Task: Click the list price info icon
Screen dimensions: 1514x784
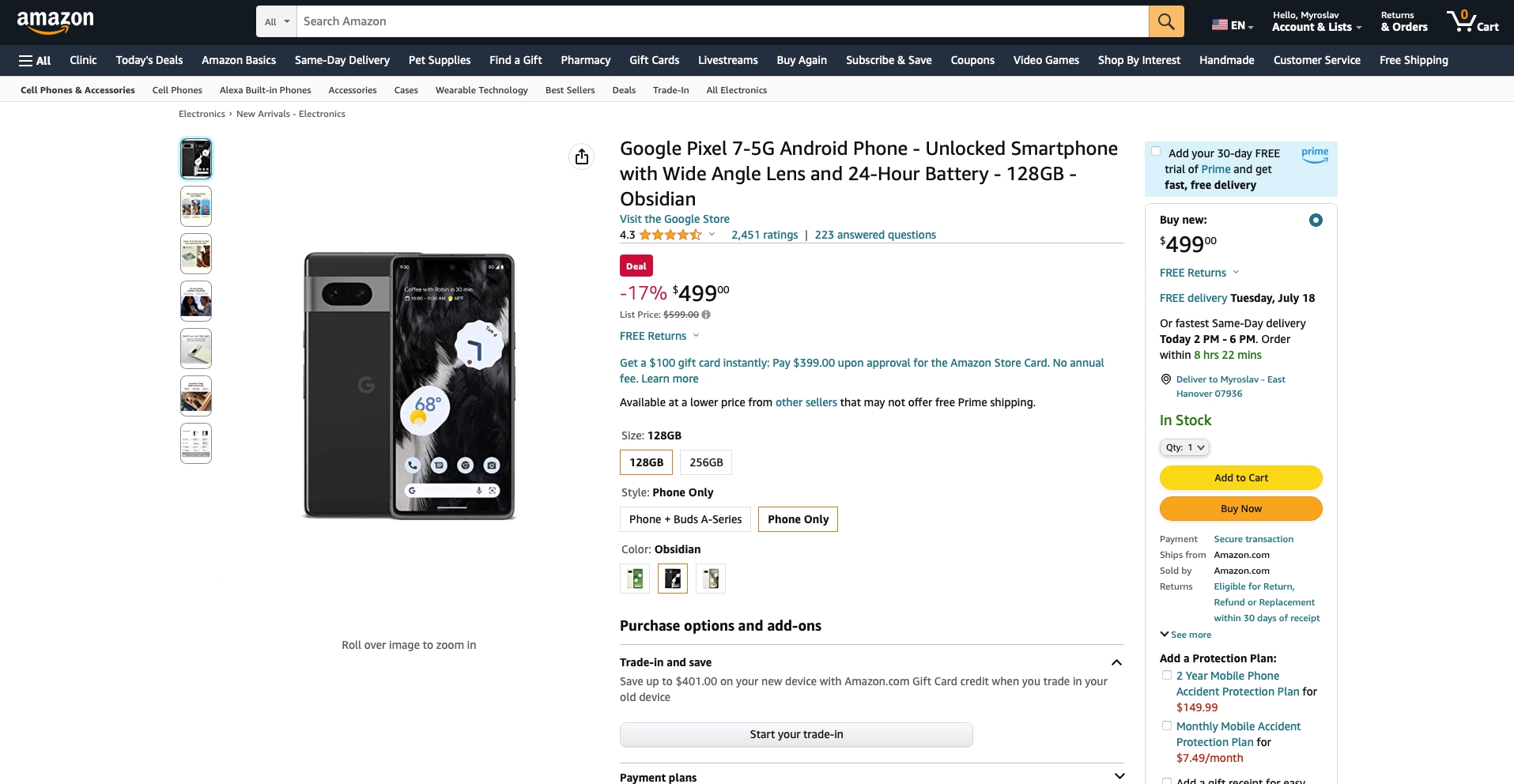Action: pos(706,315)
